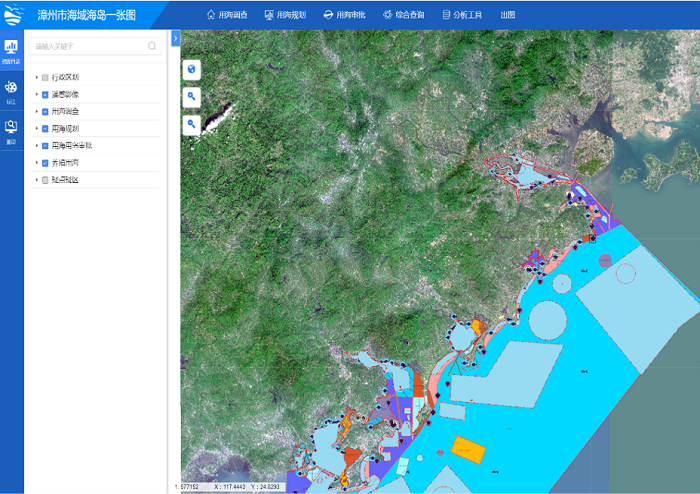Expand the 用海规划 tree node arrow
The height and width of the screenshot is (494, 700).
coord(36,128)
